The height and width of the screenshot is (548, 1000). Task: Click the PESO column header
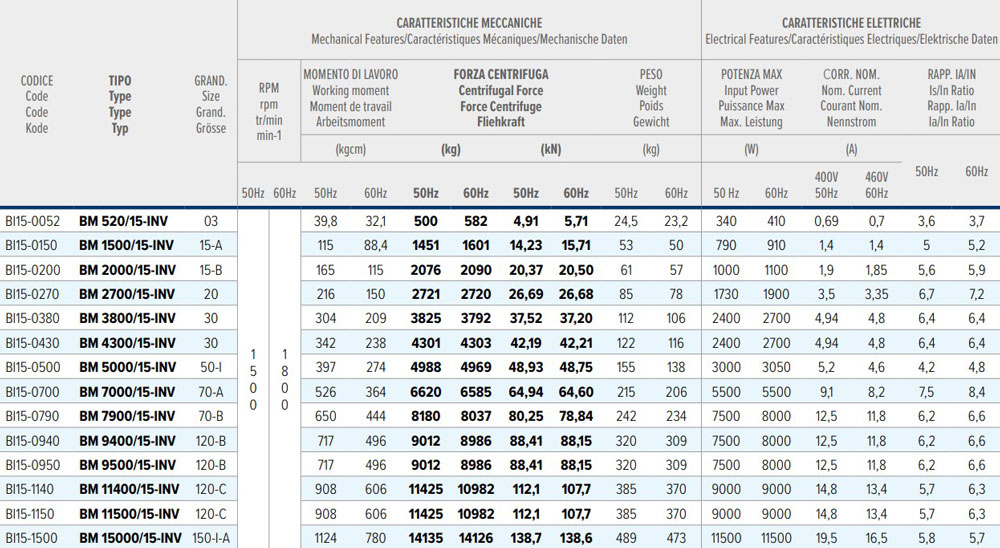tap(651, 75)
